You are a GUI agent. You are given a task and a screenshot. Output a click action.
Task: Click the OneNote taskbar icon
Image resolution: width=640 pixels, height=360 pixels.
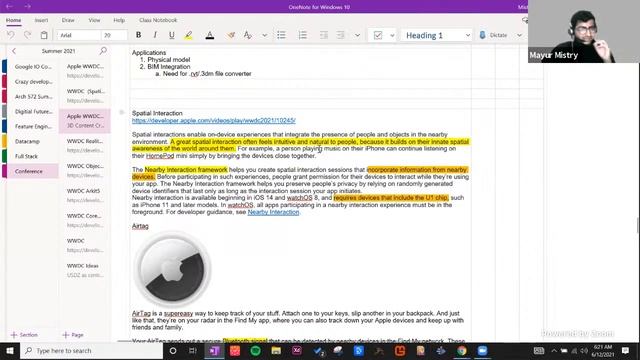tap(214, 351)
